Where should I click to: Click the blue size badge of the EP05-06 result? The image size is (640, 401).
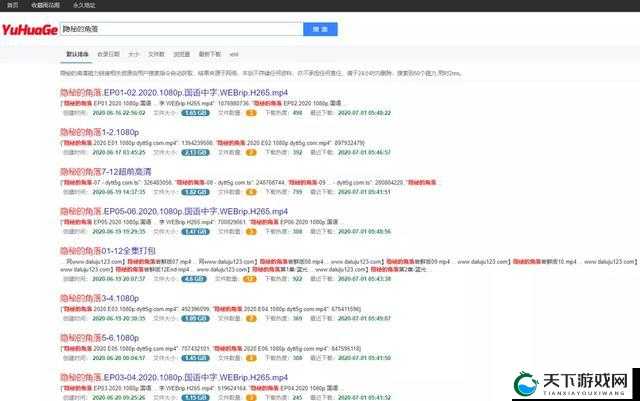pyautogui.click(x=196, y=232)
